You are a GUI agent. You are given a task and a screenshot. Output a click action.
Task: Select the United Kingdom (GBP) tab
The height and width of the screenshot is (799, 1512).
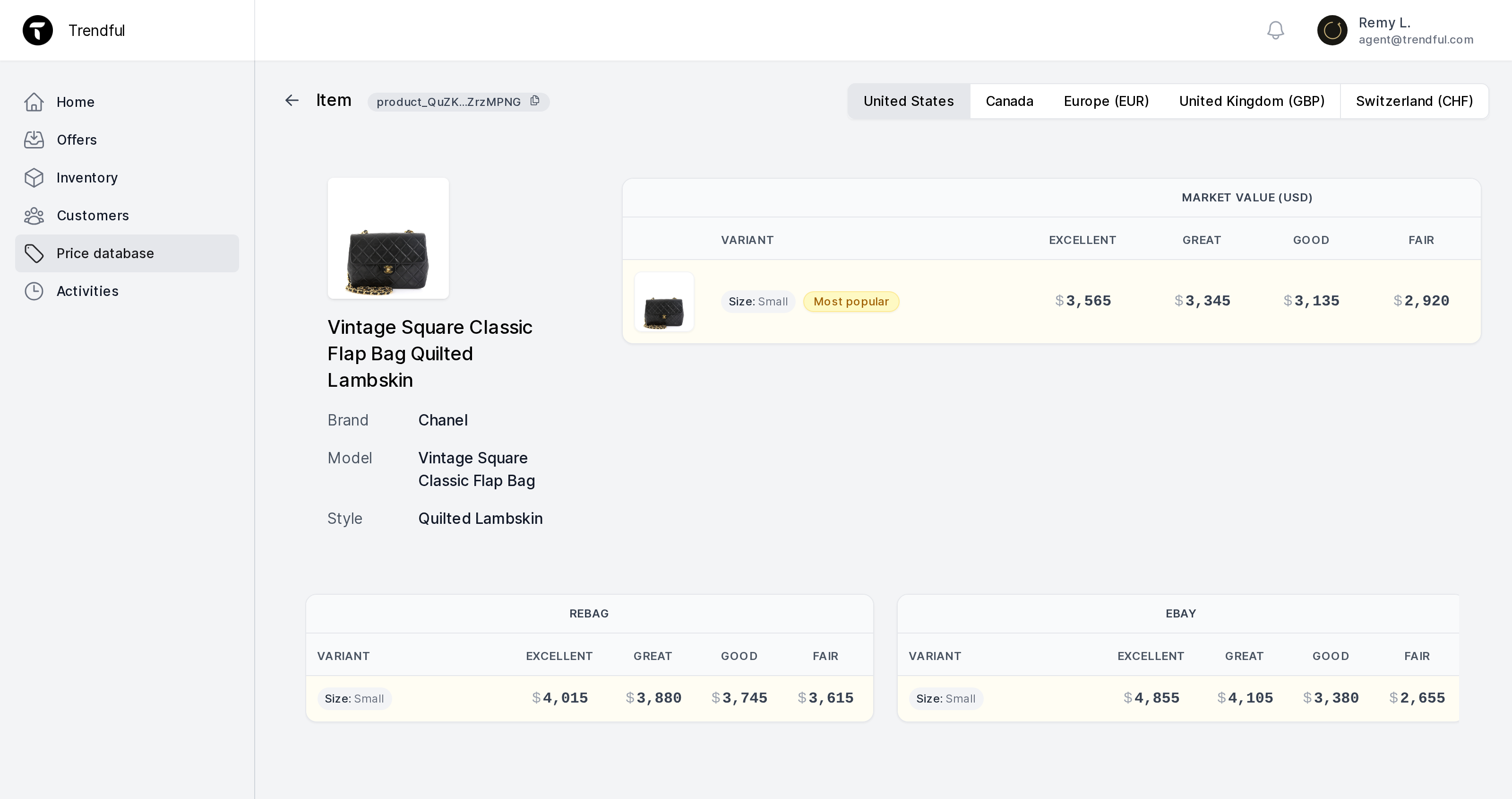(1251, 101)
